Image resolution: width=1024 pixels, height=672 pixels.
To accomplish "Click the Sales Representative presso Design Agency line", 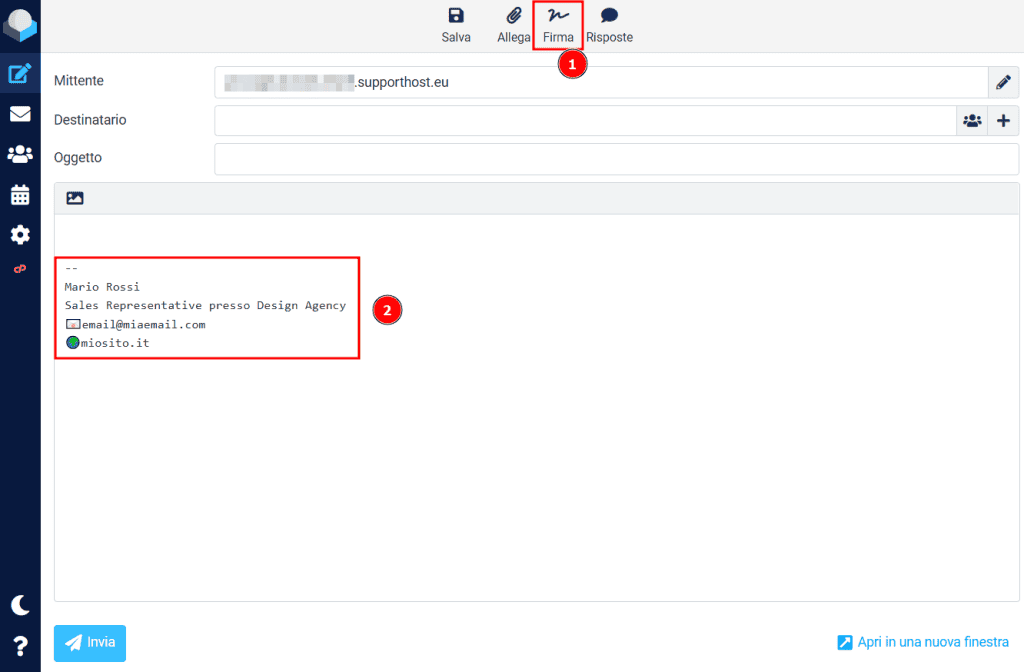I will point(205,306).
